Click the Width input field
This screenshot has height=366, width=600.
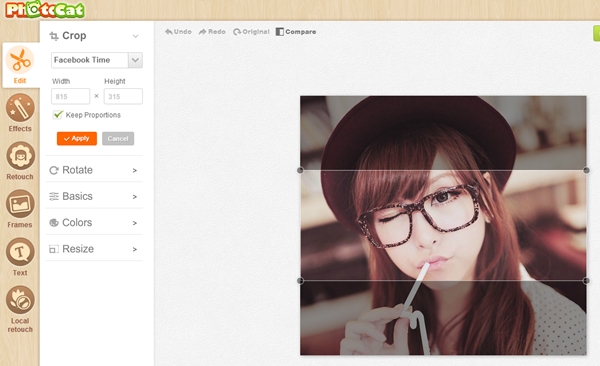[70, 96]
